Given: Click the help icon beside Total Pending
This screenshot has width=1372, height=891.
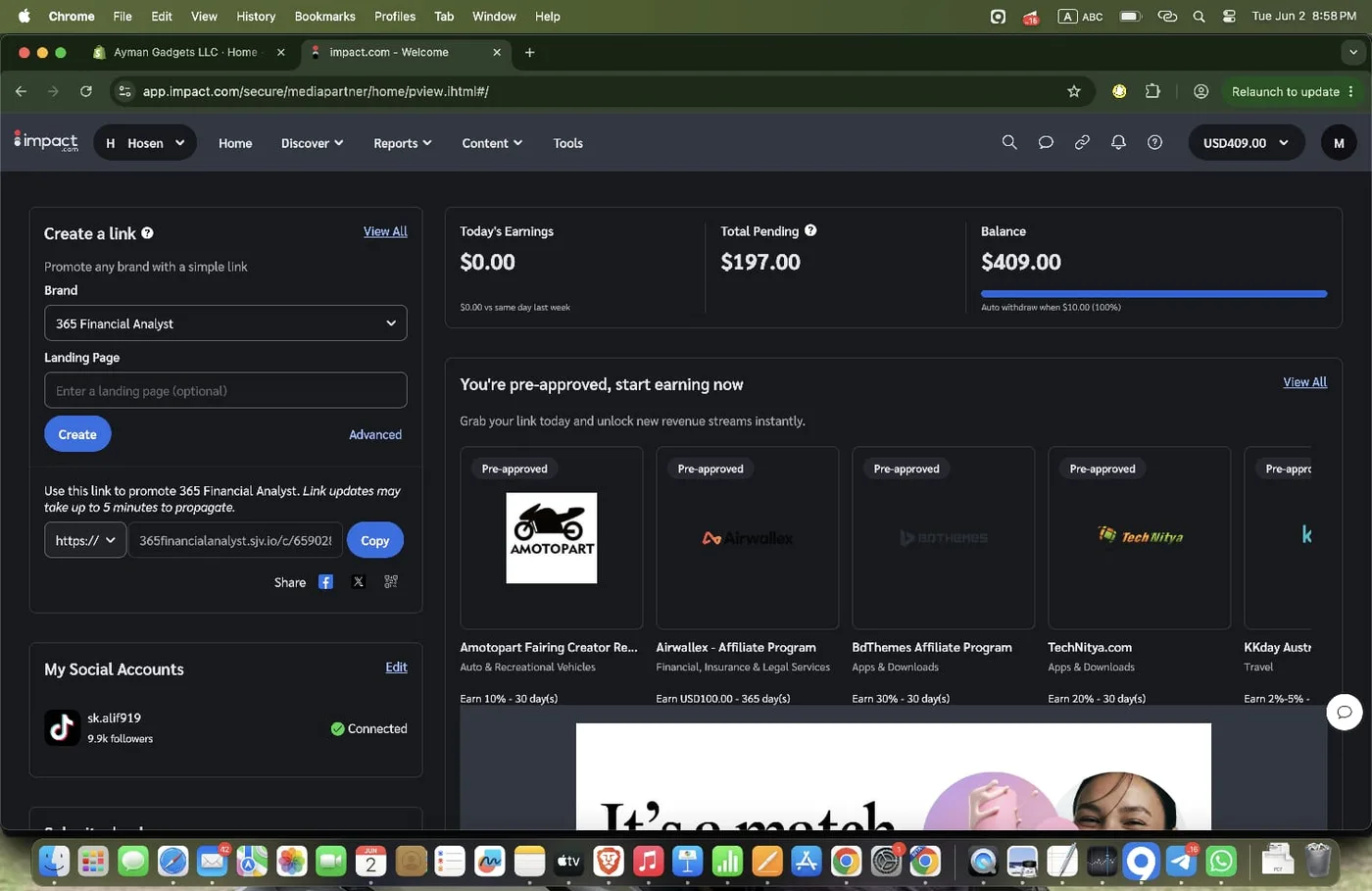Looking at the screenshot, I should pyautogui.click(x=810, y=230).
